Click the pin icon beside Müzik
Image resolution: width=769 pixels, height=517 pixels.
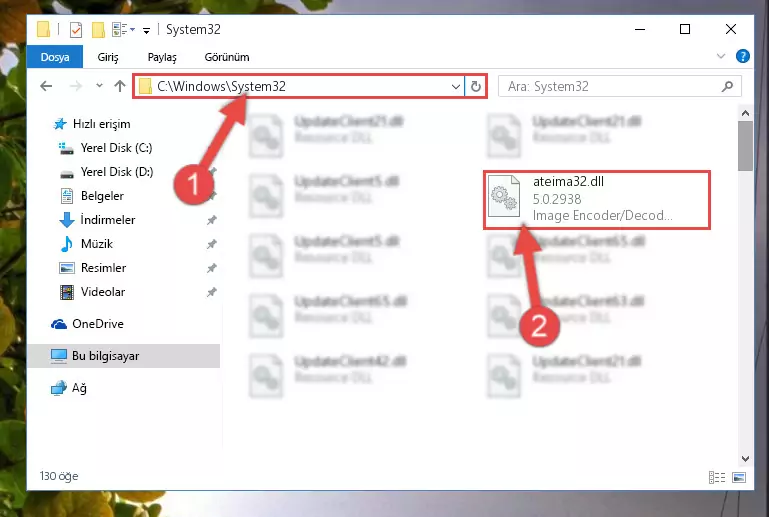[211, 244]
